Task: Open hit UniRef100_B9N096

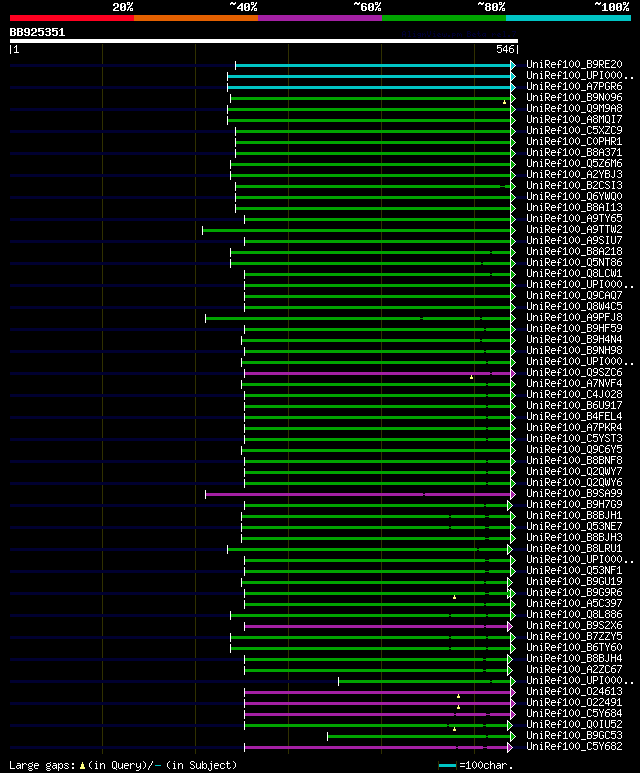Action: click(x=574, y=98)
